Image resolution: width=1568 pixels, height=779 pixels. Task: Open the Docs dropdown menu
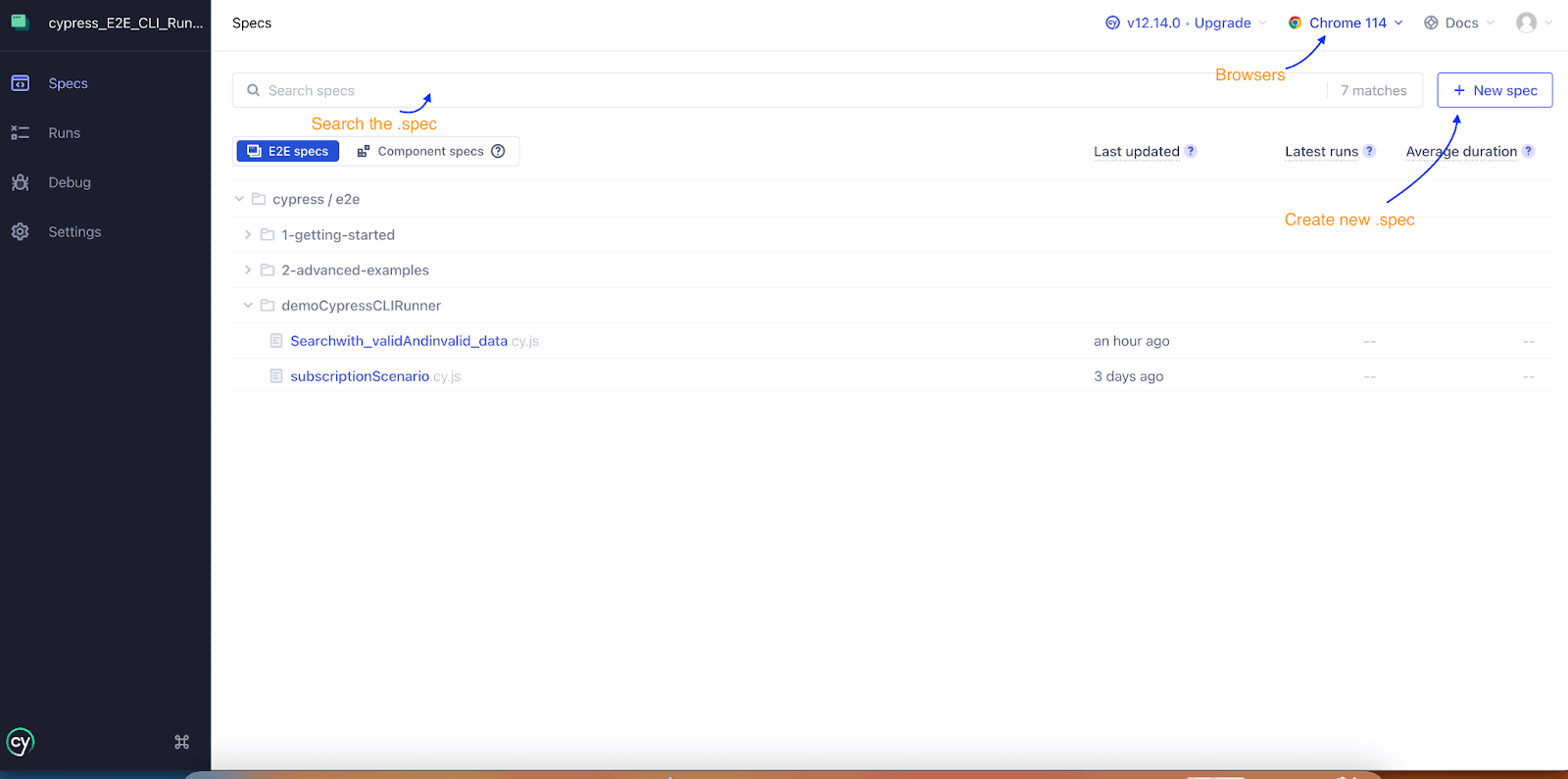pyautogui.click(x=1459, y=23)
